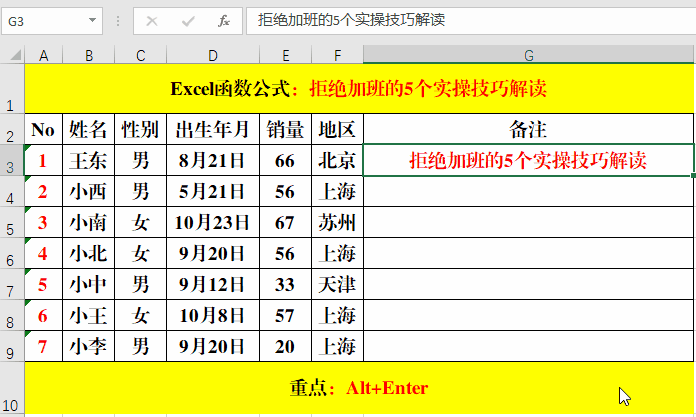Click the '性别' header cell
The width and height of the screenshot is (696, 417).
(141, 129)
